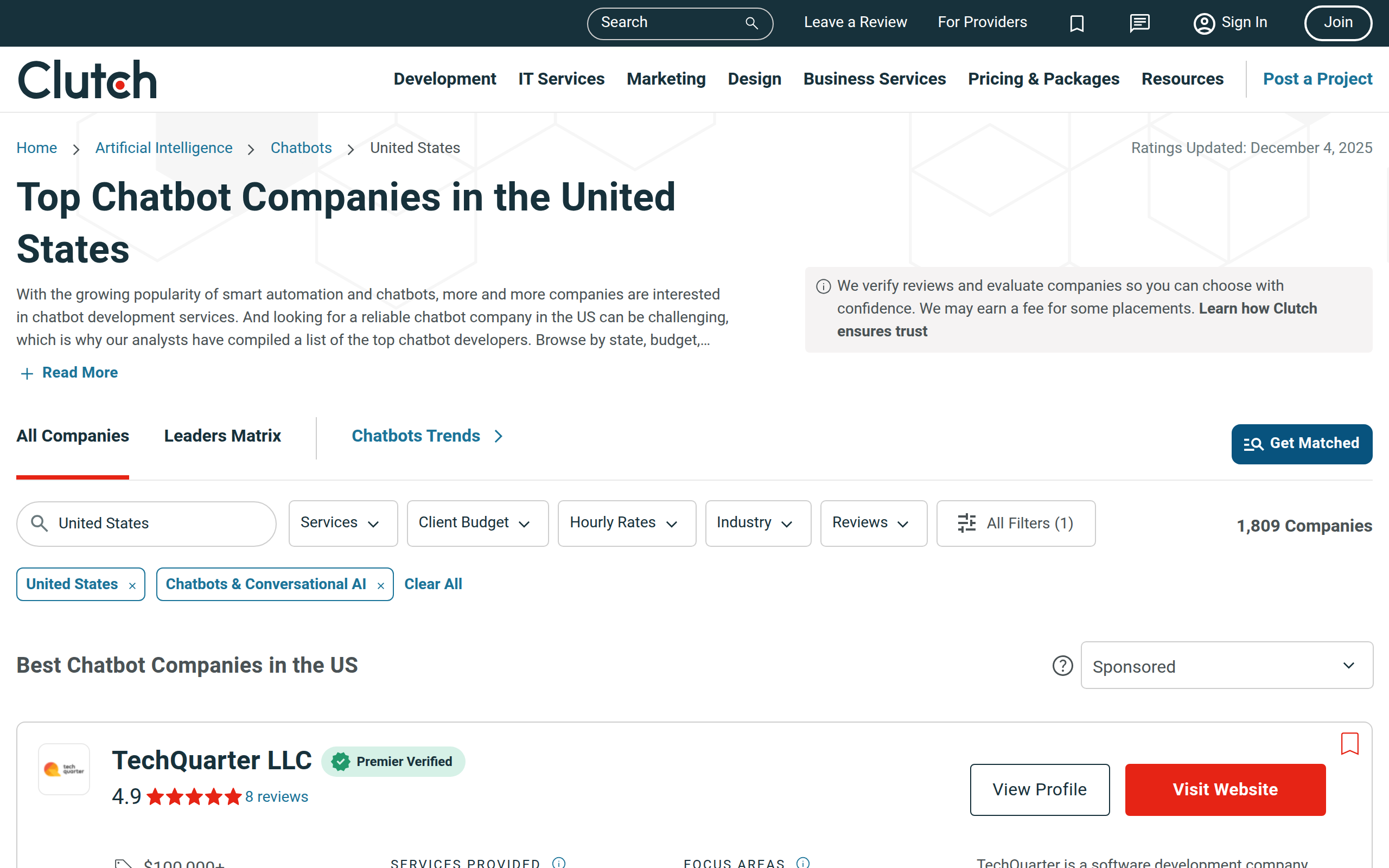
Task: Click the help question mark near Sponsored
Action: click(1062, 666)
